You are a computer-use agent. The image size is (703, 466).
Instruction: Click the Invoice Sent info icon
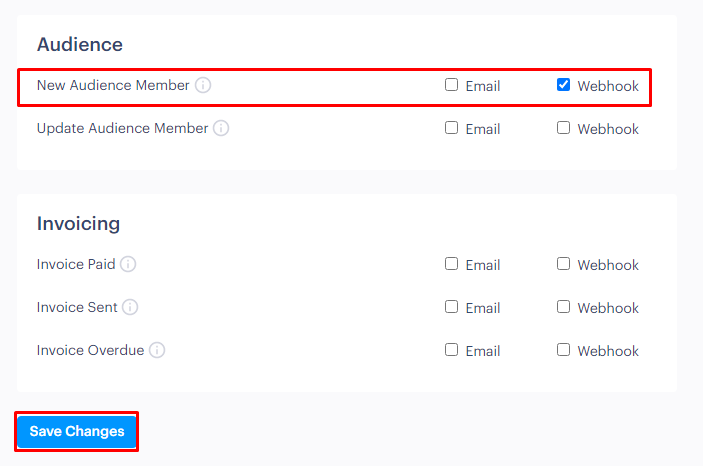(x=130, y=307)
